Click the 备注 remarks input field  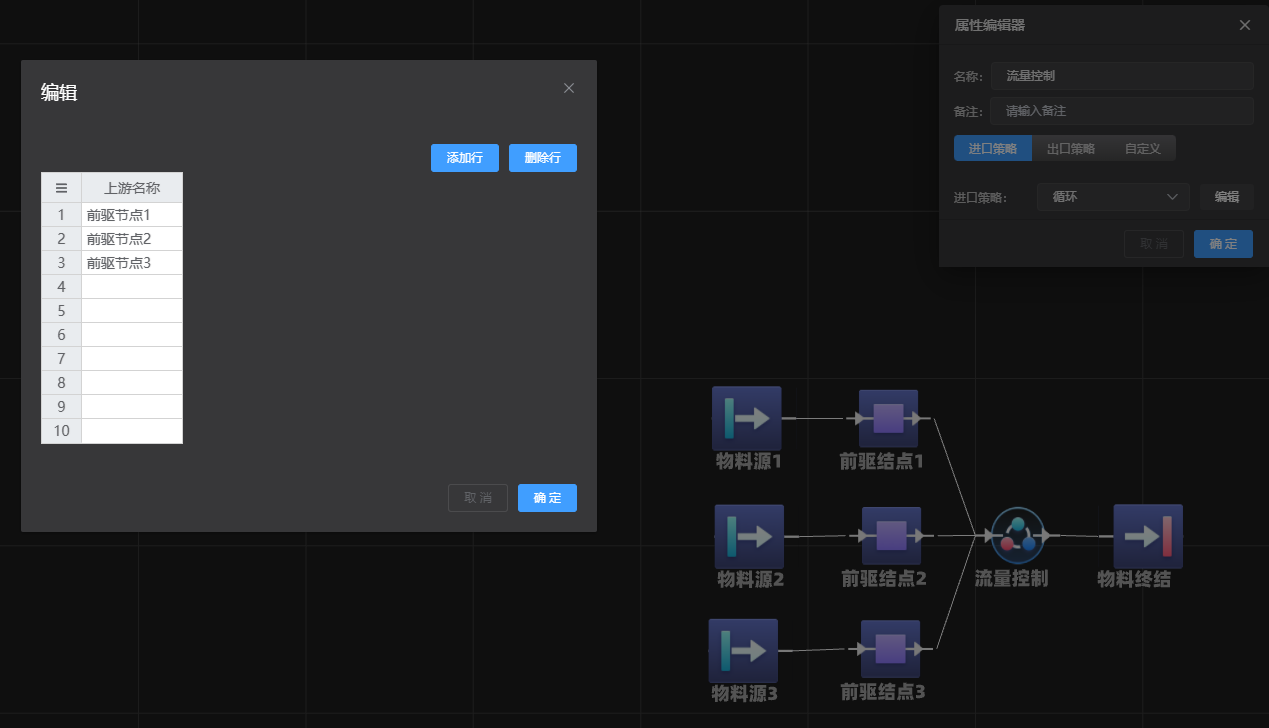1121,111
